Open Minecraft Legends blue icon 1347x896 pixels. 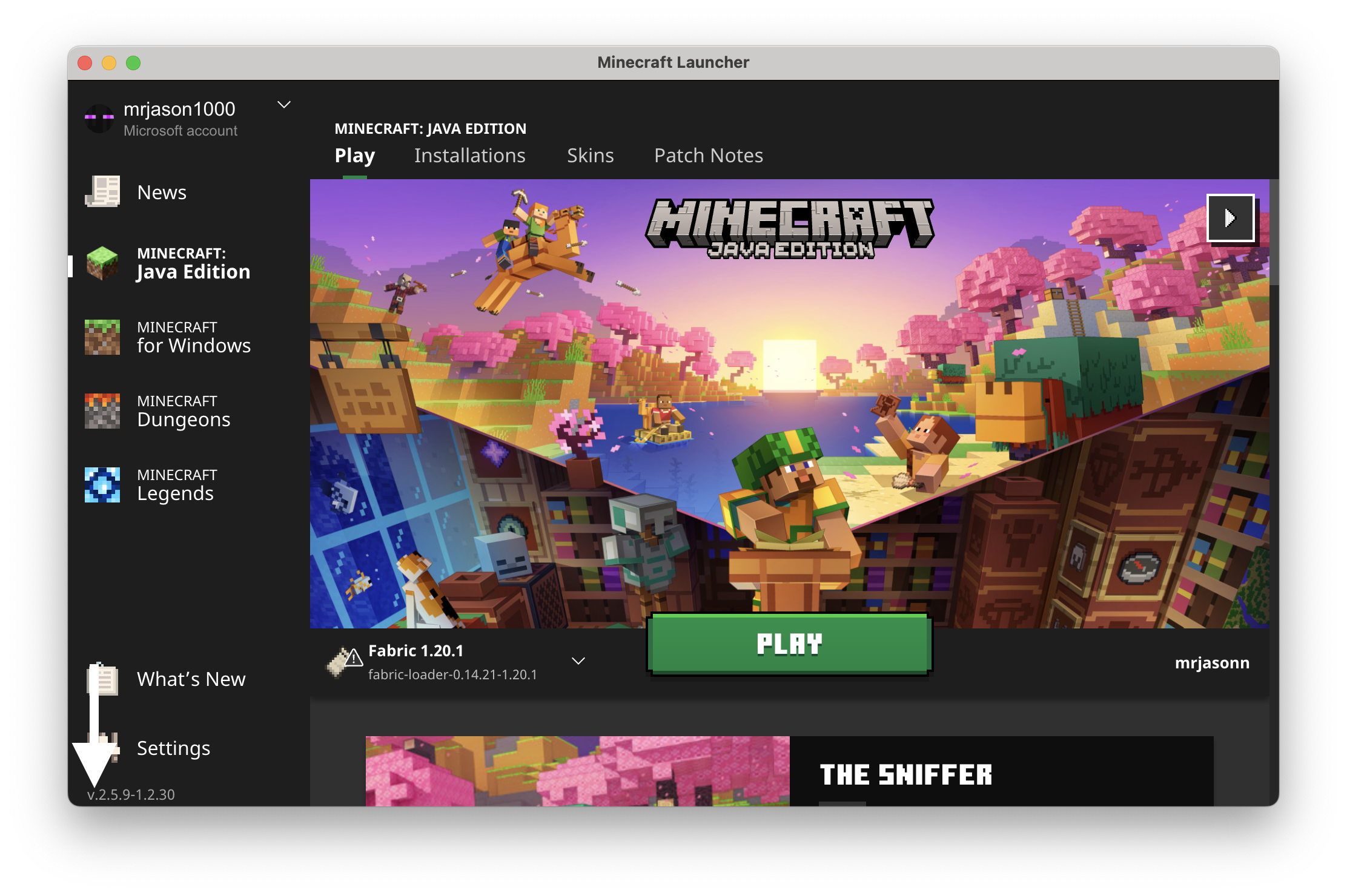point(102,485)
